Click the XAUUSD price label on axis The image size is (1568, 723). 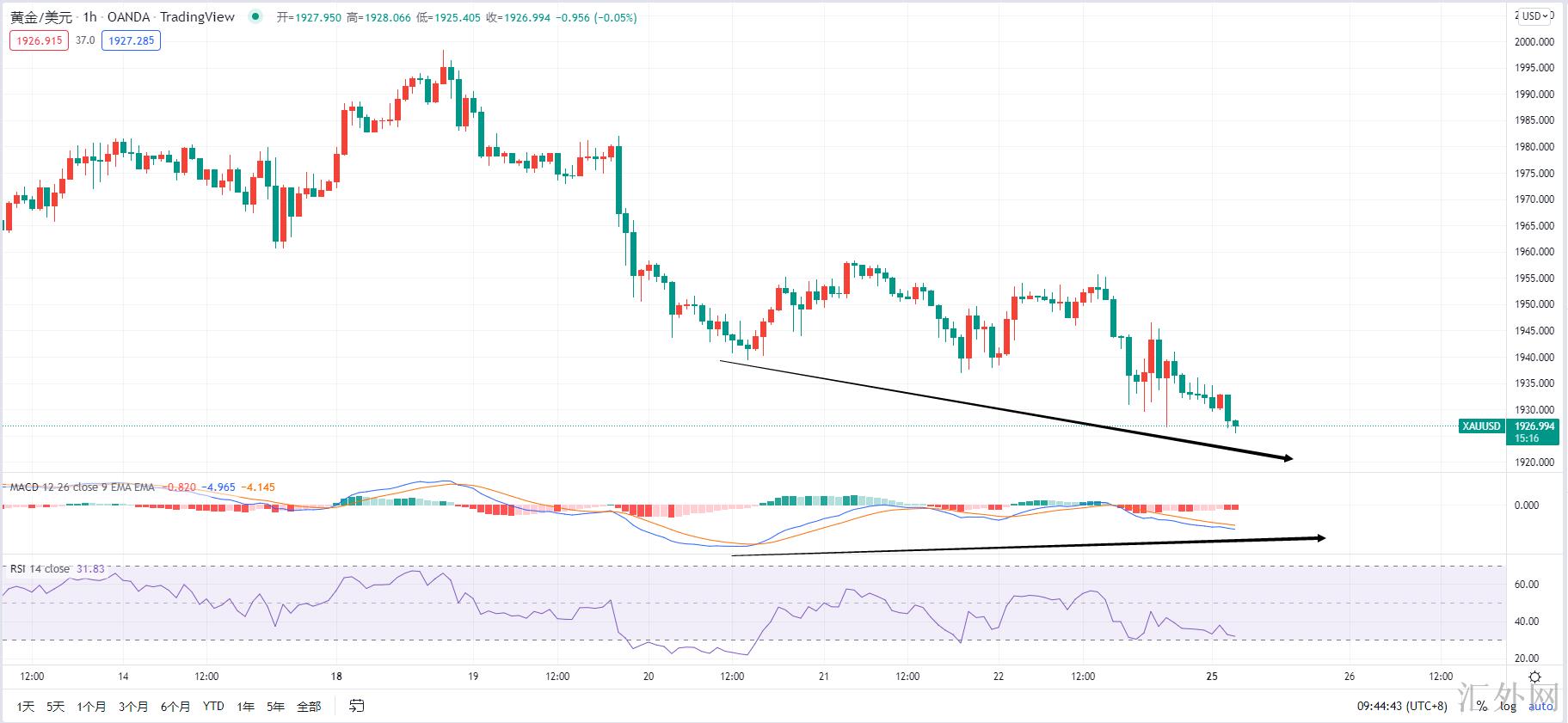[x=1481, y=426]
